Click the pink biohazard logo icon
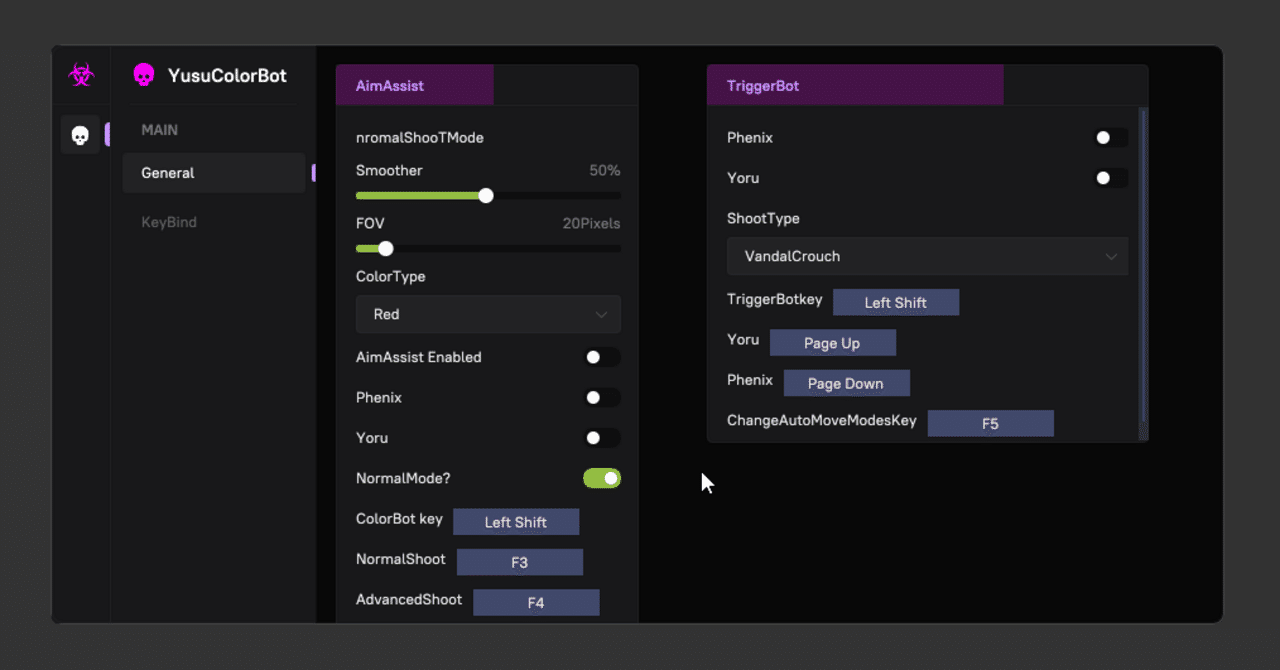Screen dimensions: 1280x670 [x=81, y=75]
